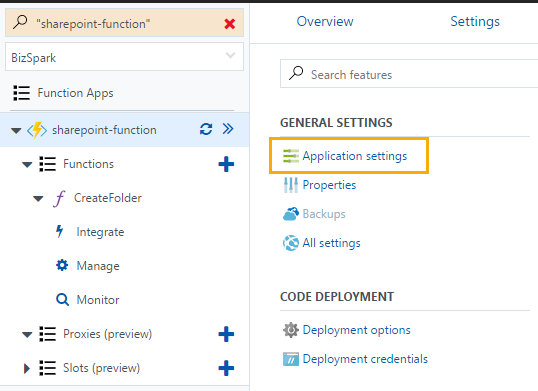This screenshot has height=391, width=538.
Task: Open Manage under CreateFolder
Action: (98, 266)
